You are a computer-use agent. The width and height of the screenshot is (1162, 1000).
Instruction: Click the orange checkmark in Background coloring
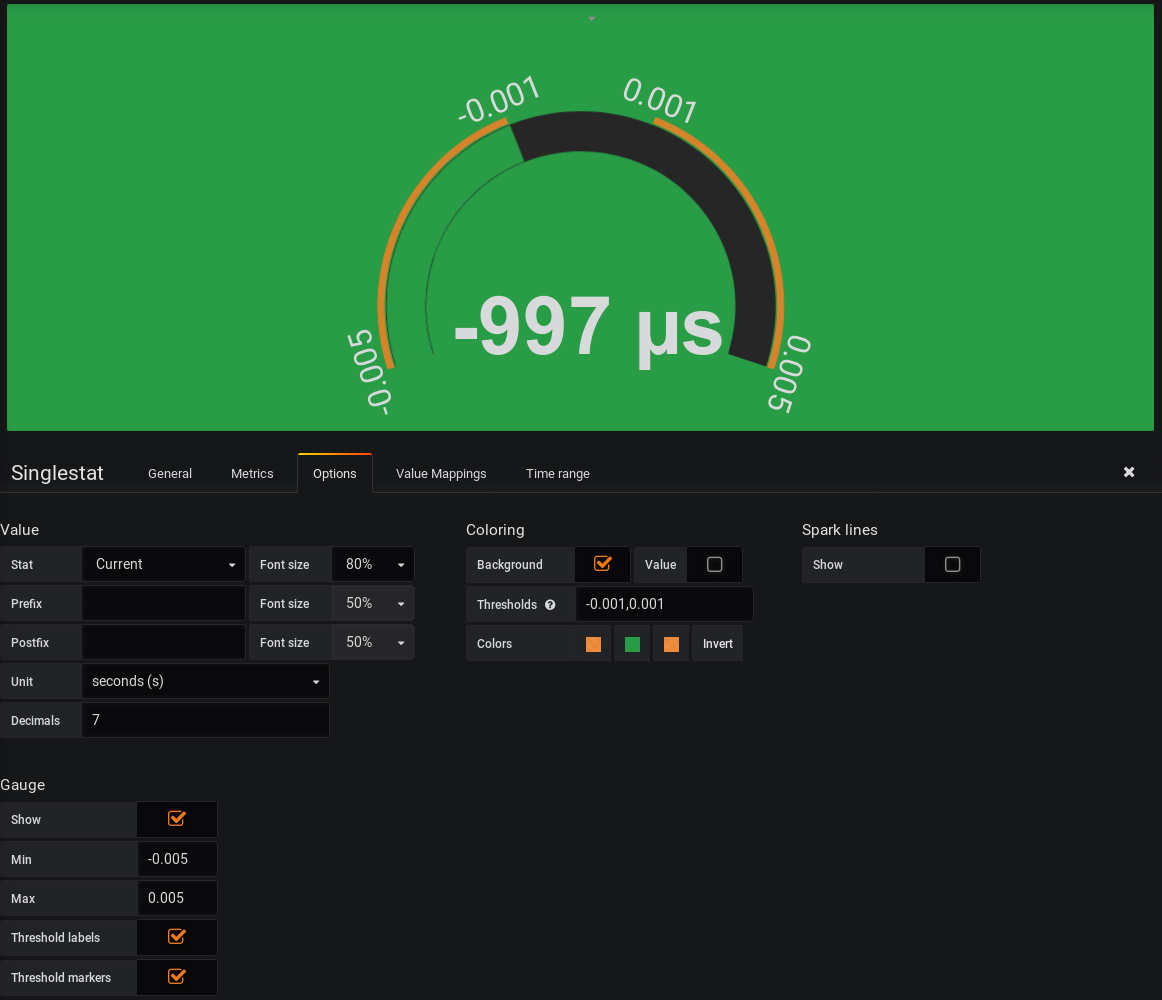point(602,564)
